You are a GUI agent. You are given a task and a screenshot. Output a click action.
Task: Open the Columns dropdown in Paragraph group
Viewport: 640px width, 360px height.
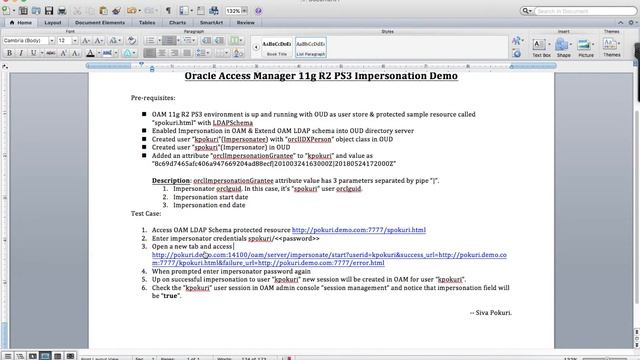point(236,40)
